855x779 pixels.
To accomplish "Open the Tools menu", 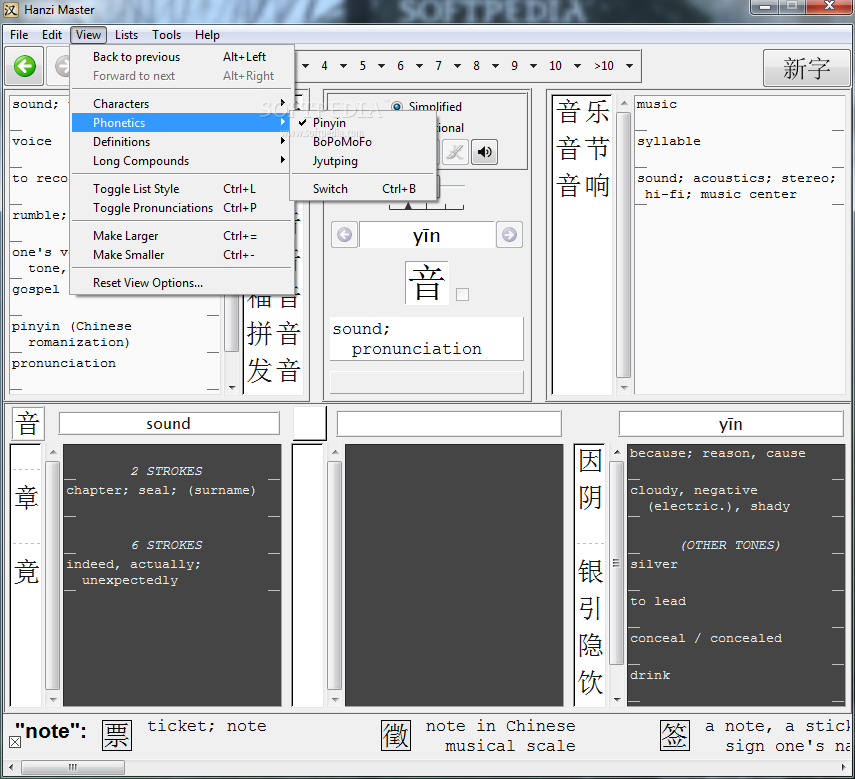I will (166, 35).
